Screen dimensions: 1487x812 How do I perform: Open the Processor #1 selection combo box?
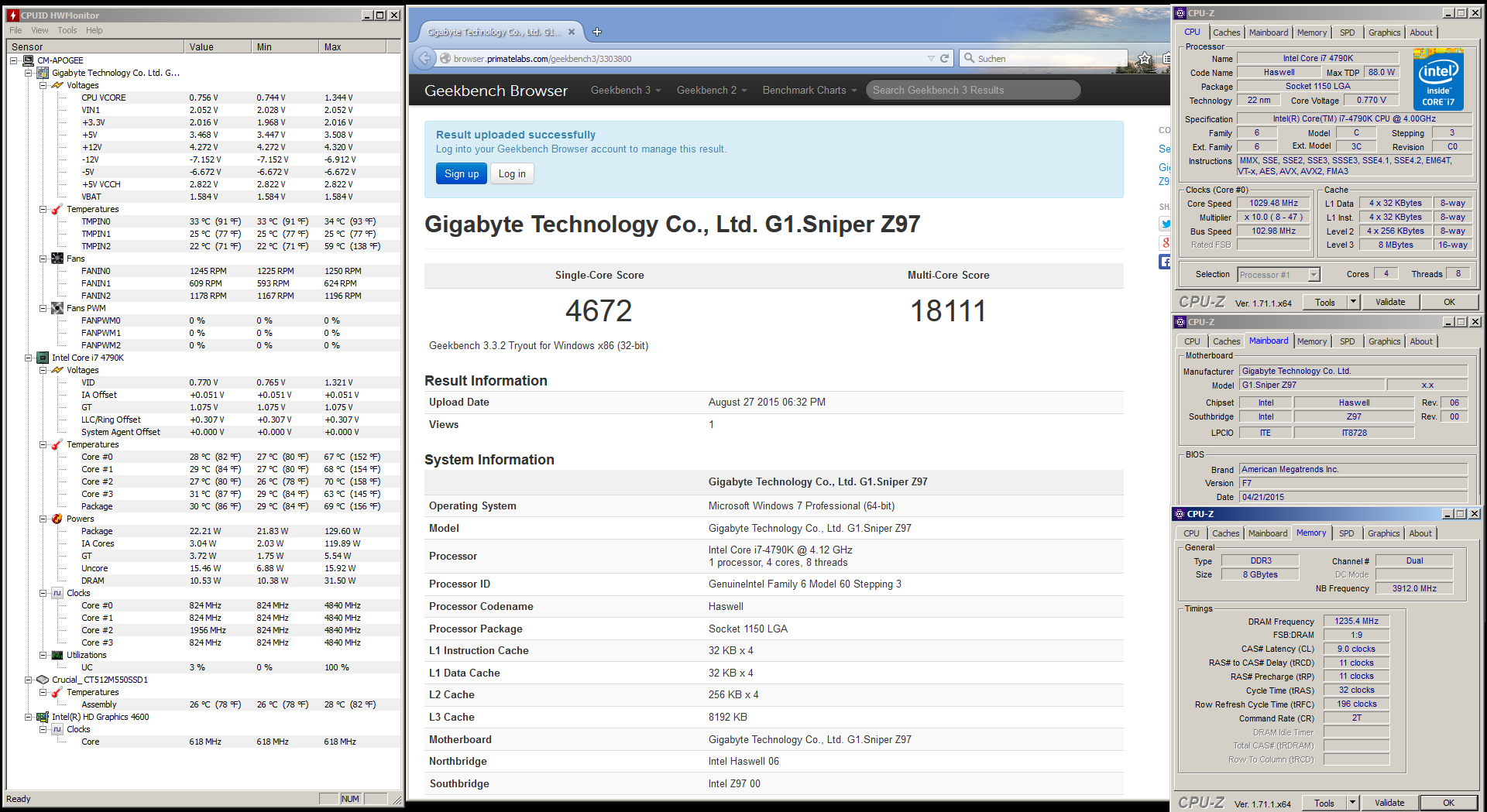point(1278,275)
